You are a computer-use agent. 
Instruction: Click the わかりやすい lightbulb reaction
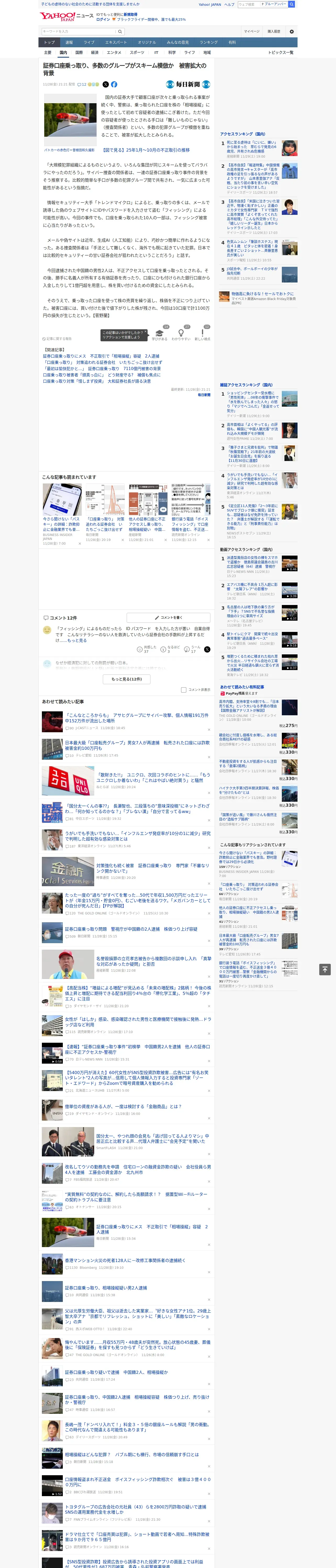coord(181,332)
